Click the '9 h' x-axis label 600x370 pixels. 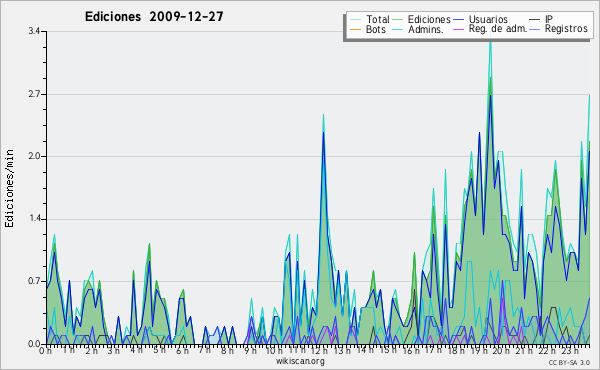point(250,350)
